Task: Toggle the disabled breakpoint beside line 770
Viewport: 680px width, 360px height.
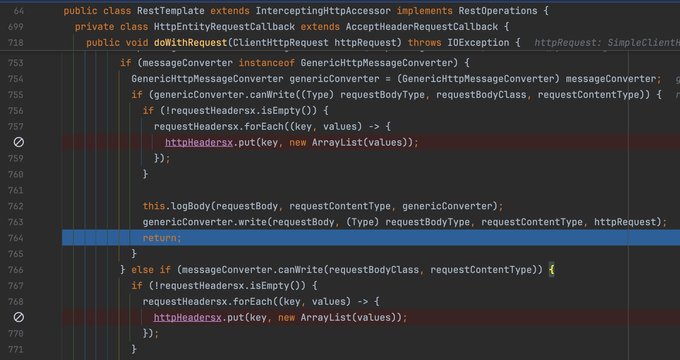Action: pyautogui.click(x=19, y=317)
